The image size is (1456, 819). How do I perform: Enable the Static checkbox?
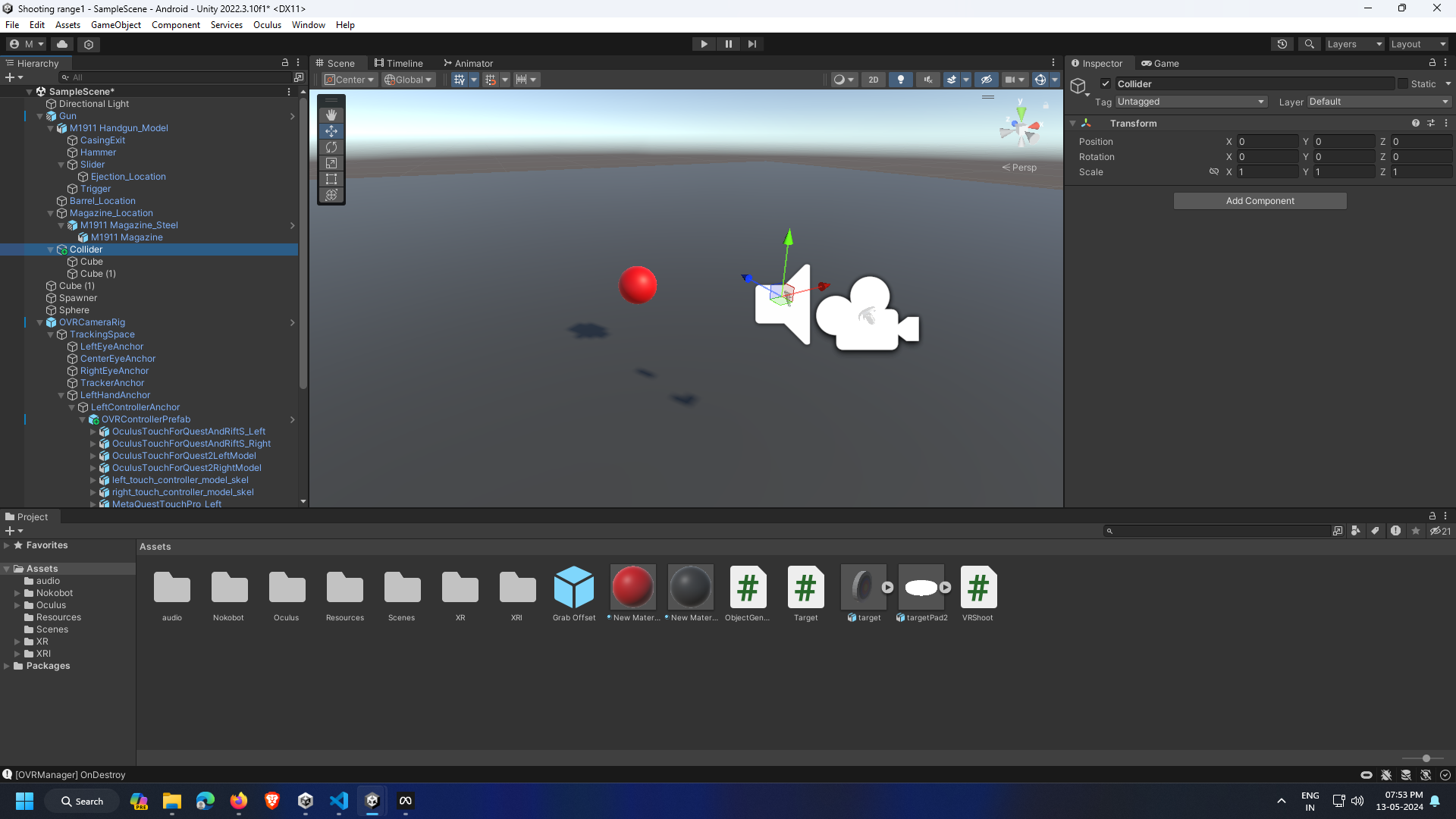click(1403, 84)
